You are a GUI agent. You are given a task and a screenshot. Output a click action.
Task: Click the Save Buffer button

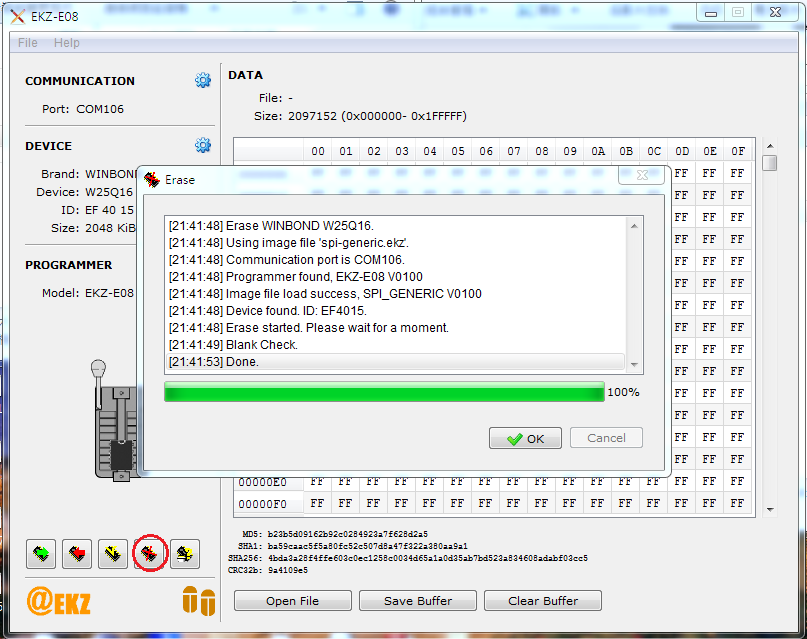point(418,601)
